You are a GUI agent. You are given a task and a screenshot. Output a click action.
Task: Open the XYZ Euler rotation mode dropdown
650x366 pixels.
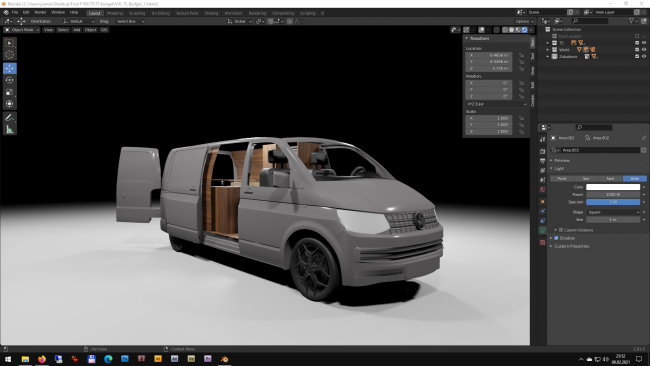pos(497,104)
